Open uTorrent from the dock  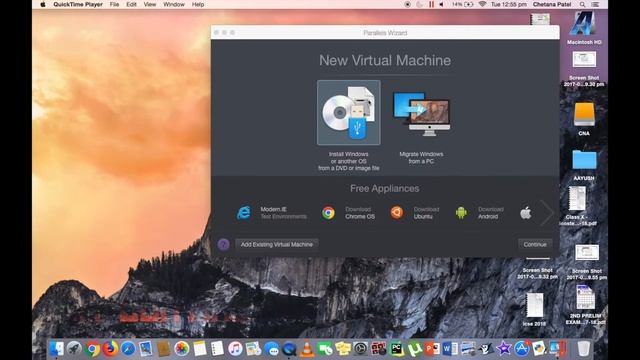[x=415, y=349]
